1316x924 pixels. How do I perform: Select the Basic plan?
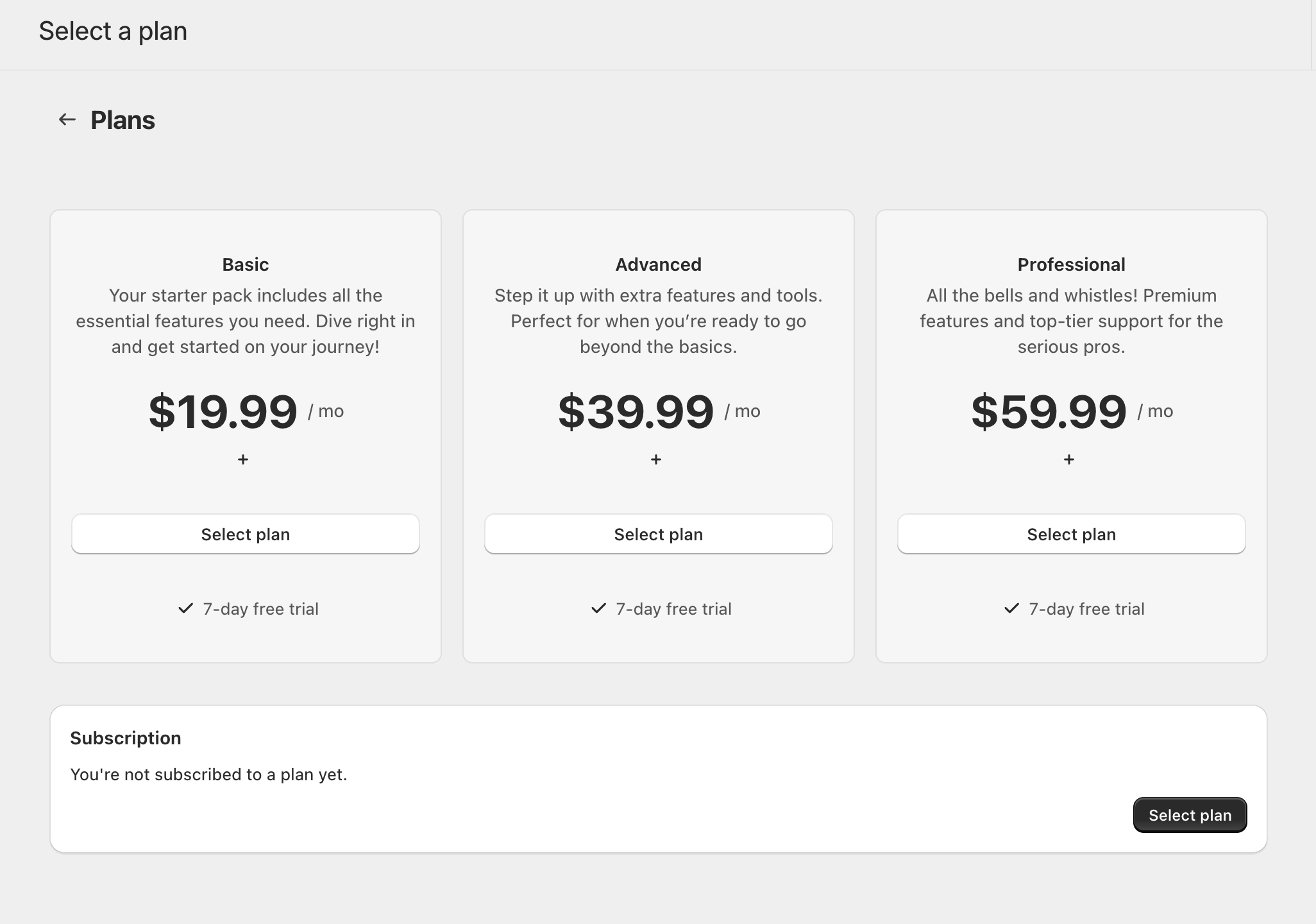[x=245, y=534]
